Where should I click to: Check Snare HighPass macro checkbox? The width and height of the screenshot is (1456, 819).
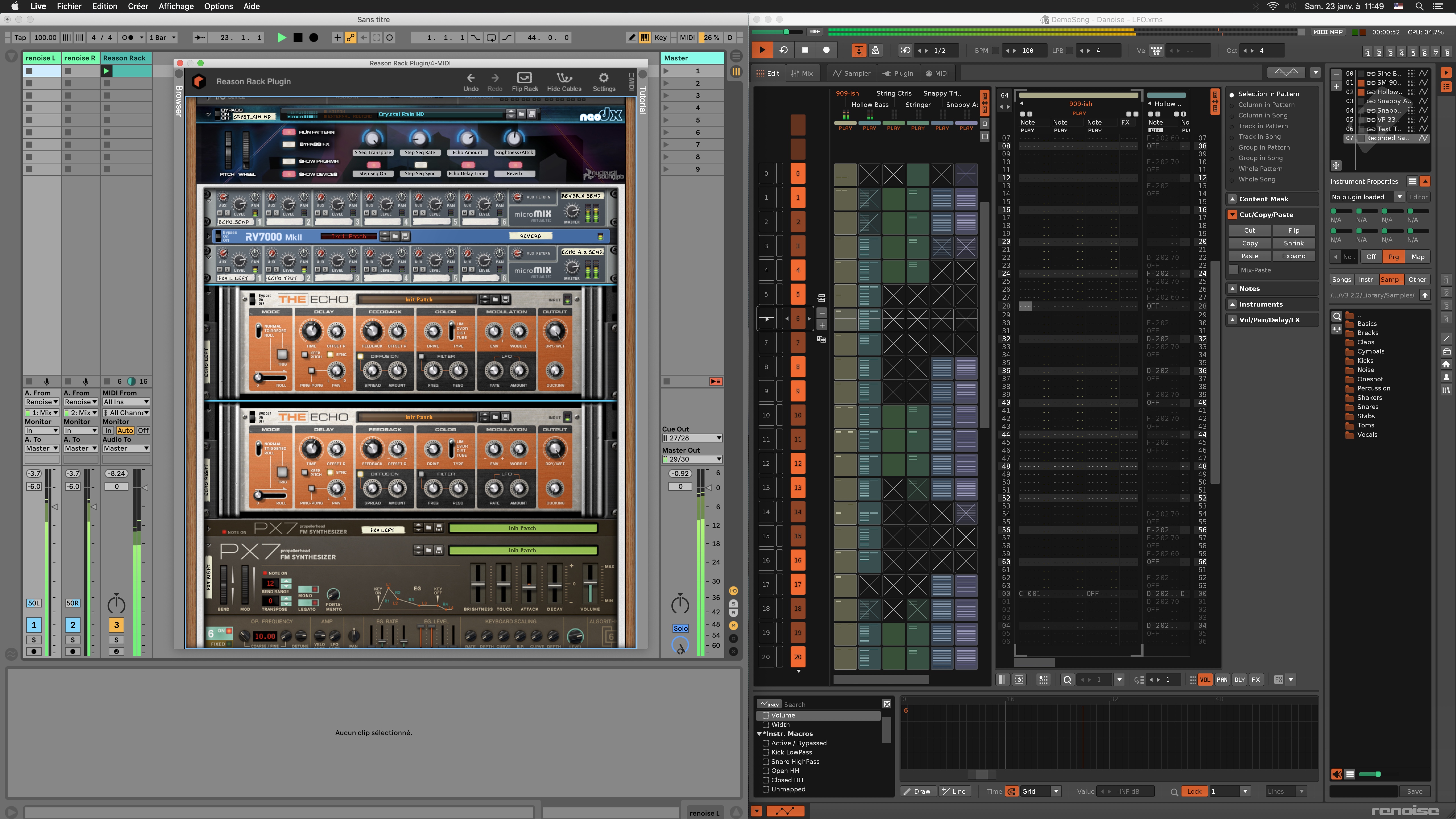pos(766,761)
